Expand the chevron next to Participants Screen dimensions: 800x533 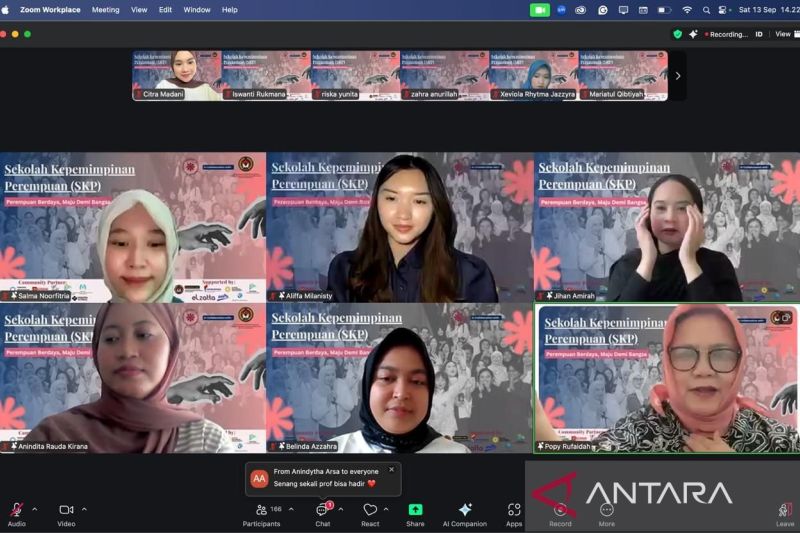(291, 509)
